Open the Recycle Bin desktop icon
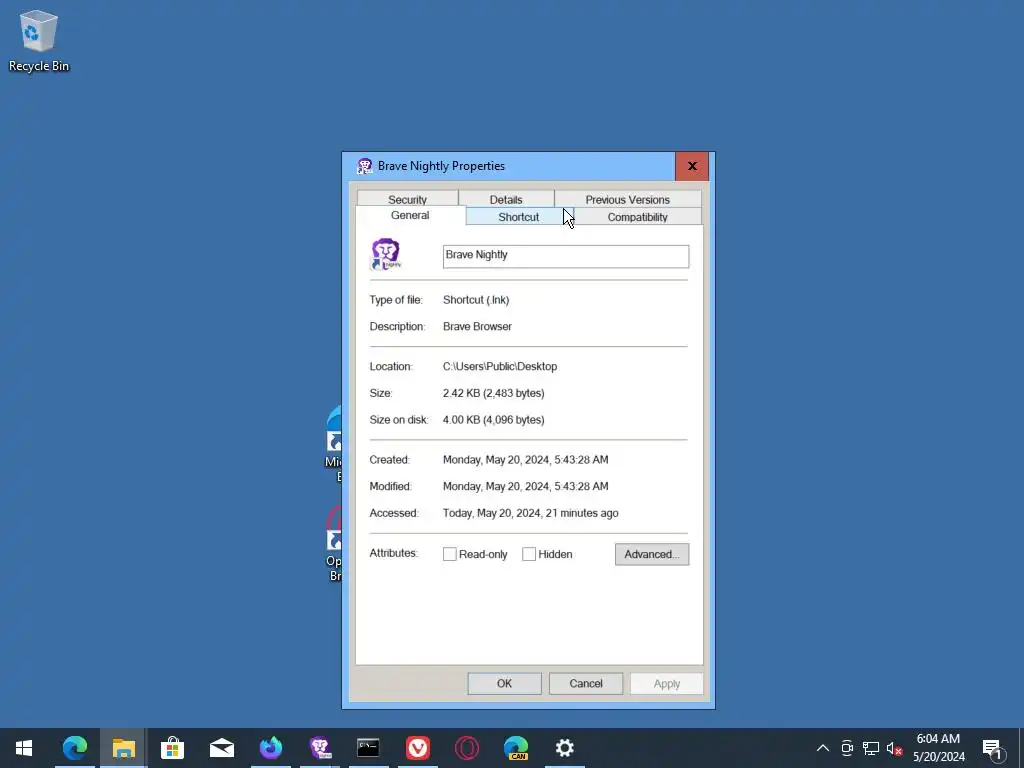The height and width of the screenshot is (768, 1024). click(x=39, y=40)
